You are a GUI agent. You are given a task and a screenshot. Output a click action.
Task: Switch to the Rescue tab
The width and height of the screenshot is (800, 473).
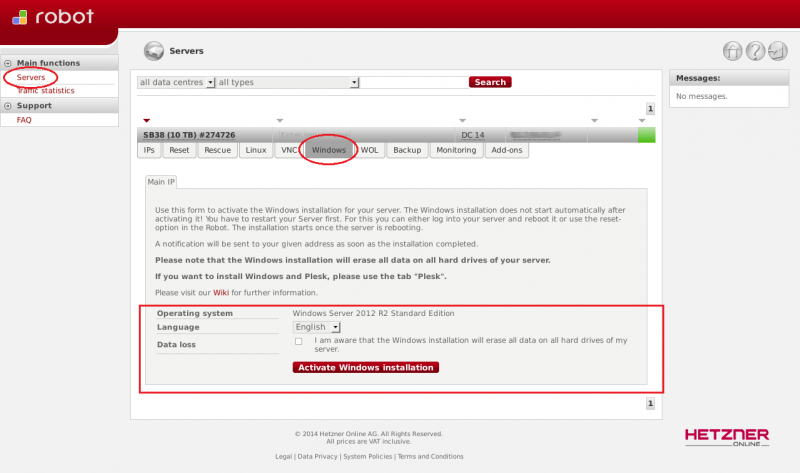coord(217,150)
